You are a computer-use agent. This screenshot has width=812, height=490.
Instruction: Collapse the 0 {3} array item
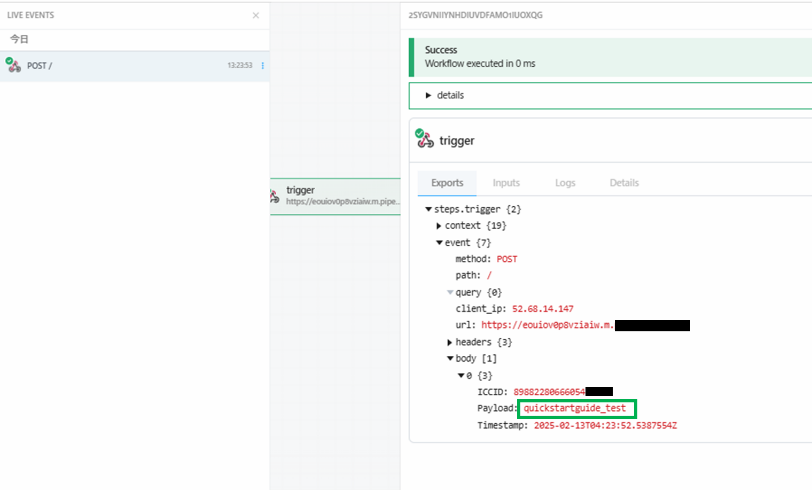point(461,375)
